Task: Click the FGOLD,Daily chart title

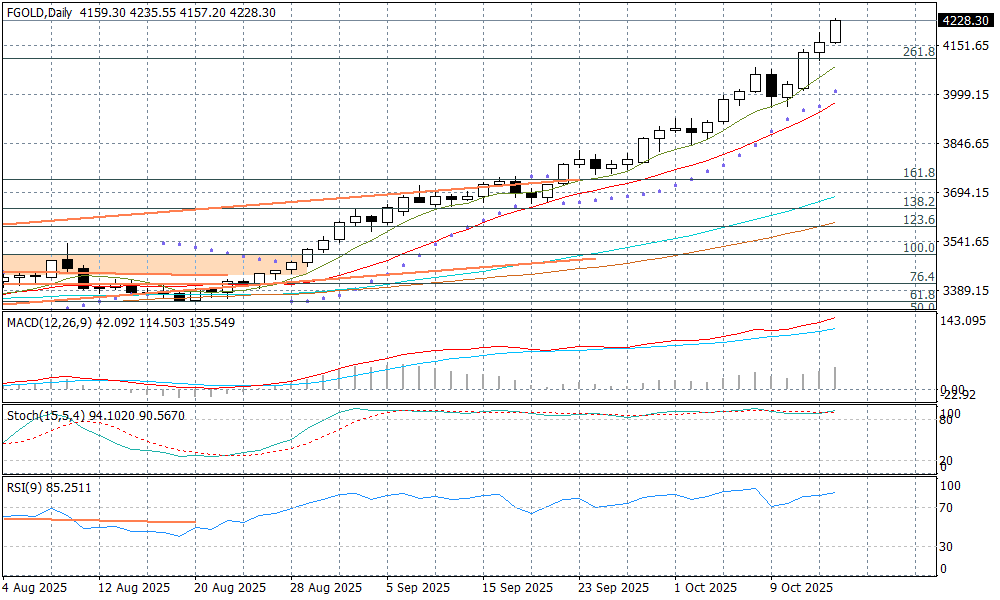Action: 40,12
